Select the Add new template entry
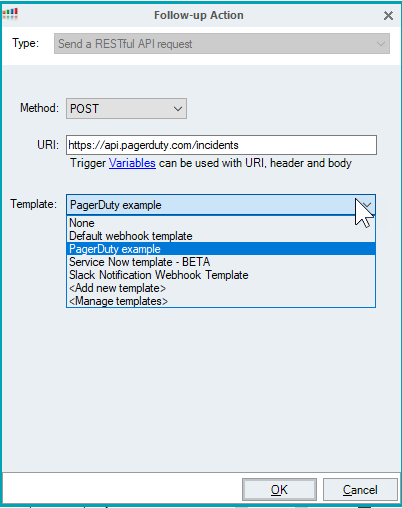 [x=117, y=288]
